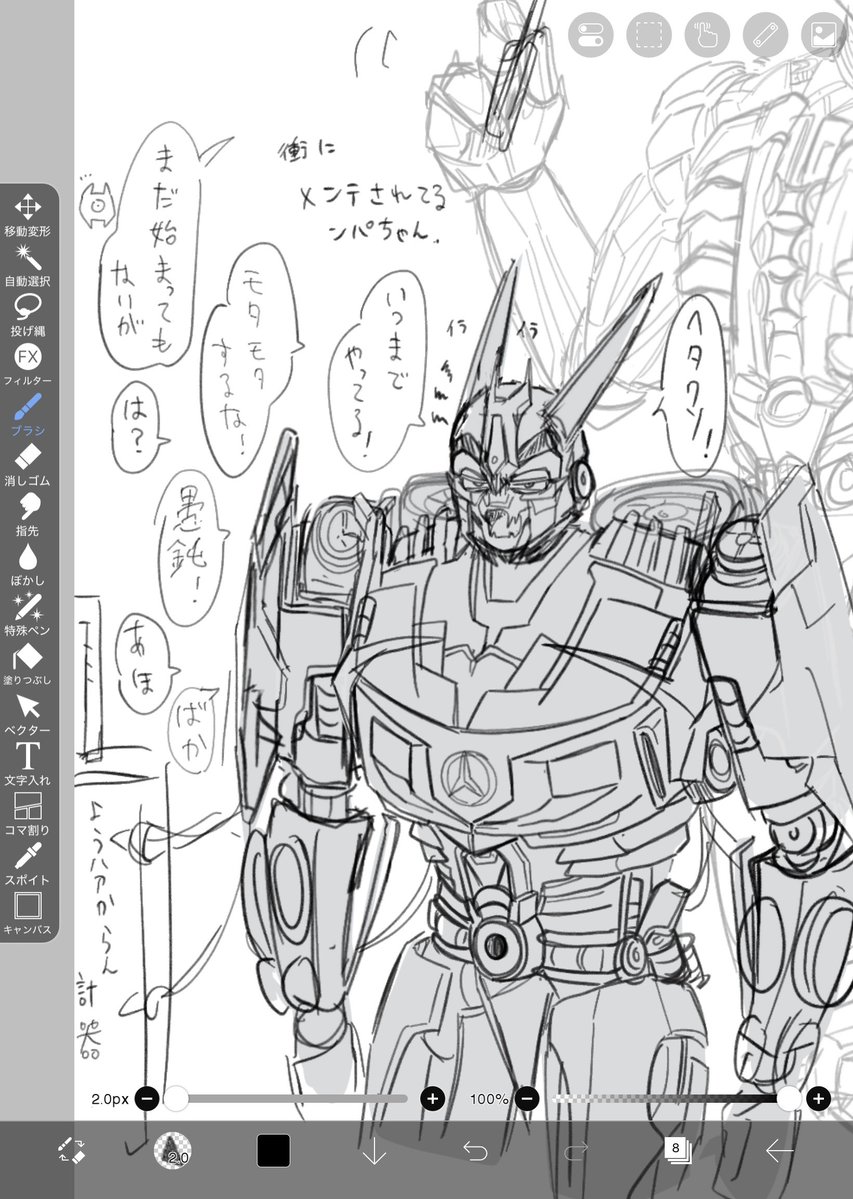Select the Vector tool (ベクター)
The width and height of the screenshot is (853, 1199).
pyautogui.click(x=28, y=714)
